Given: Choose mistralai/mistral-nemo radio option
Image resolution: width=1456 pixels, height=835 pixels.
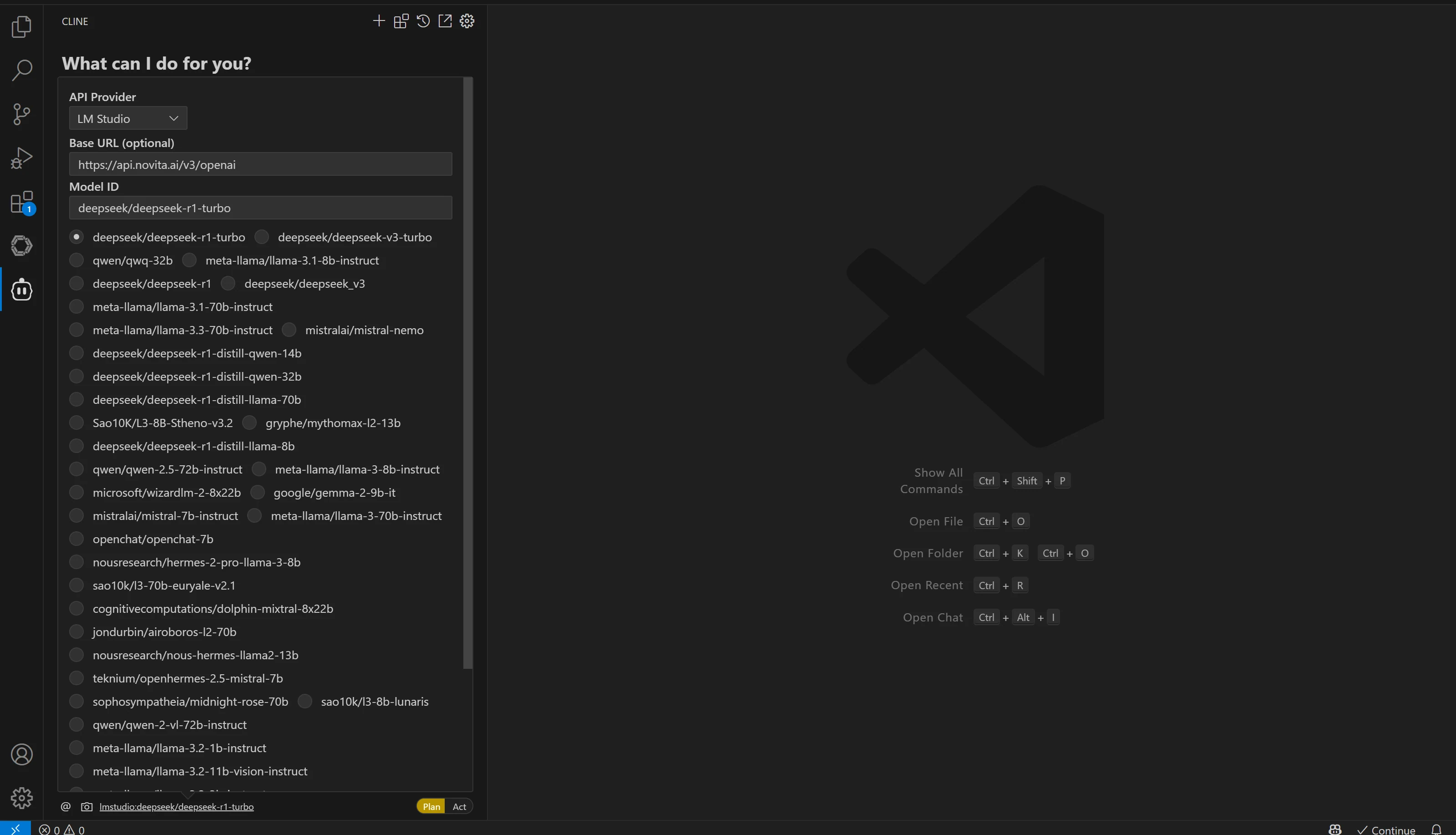Looking at the screenshot, I should click(x=289, y=330).
